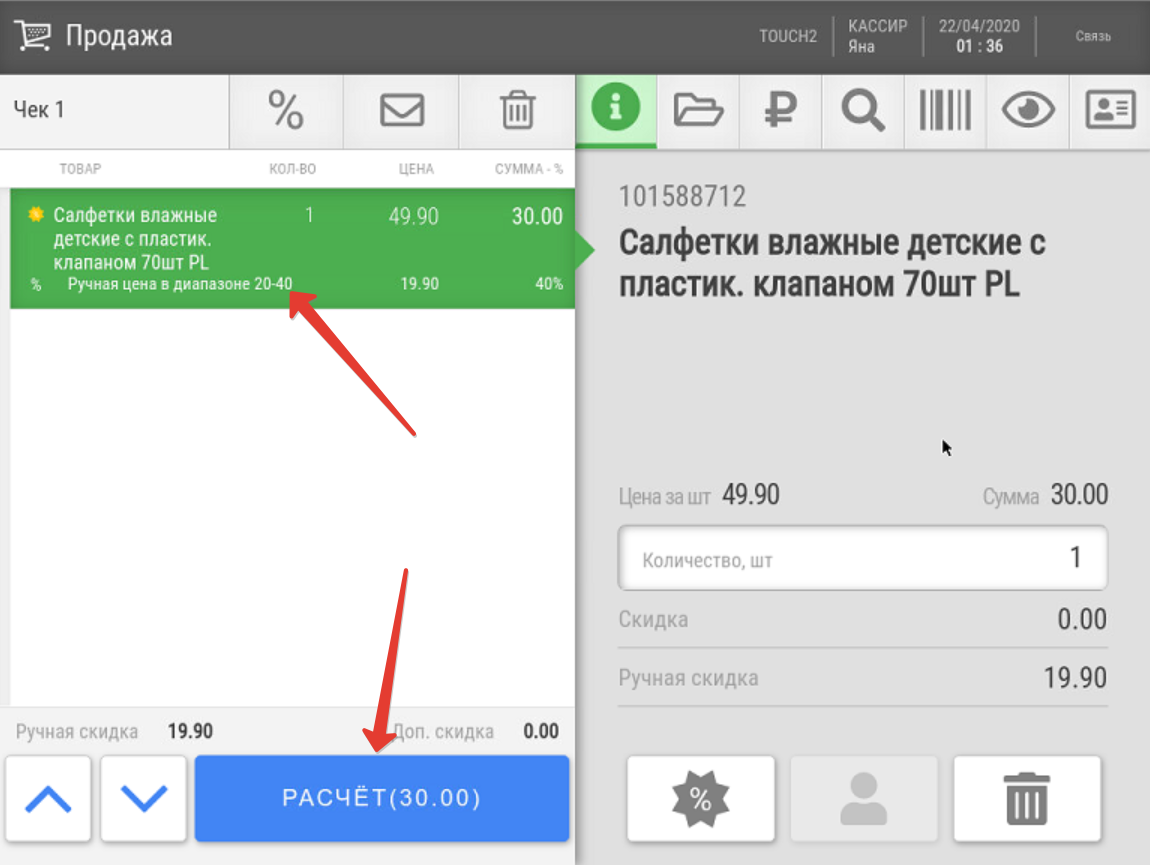This screenshot has height=865, width=1150.
Task: Select the green info tab icon
Action: pyautogui.click(x=616, y=109)
